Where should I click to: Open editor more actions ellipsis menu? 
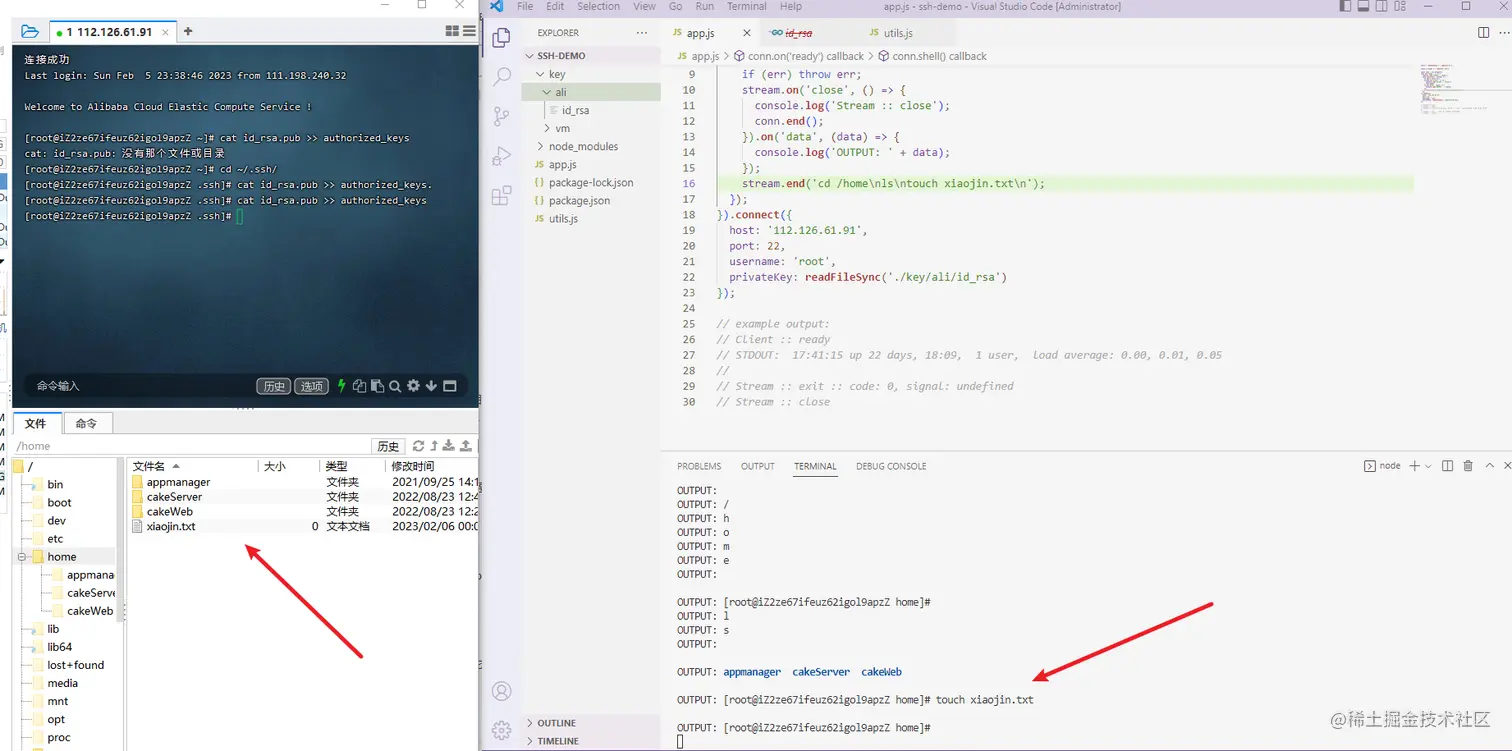click(1502, 33)
